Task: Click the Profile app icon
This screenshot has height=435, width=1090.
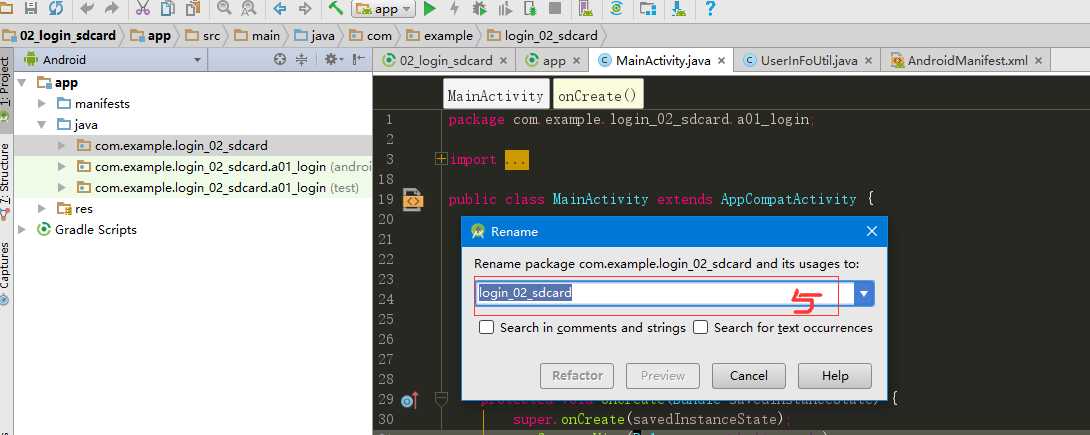Action: tap(505, 8)
